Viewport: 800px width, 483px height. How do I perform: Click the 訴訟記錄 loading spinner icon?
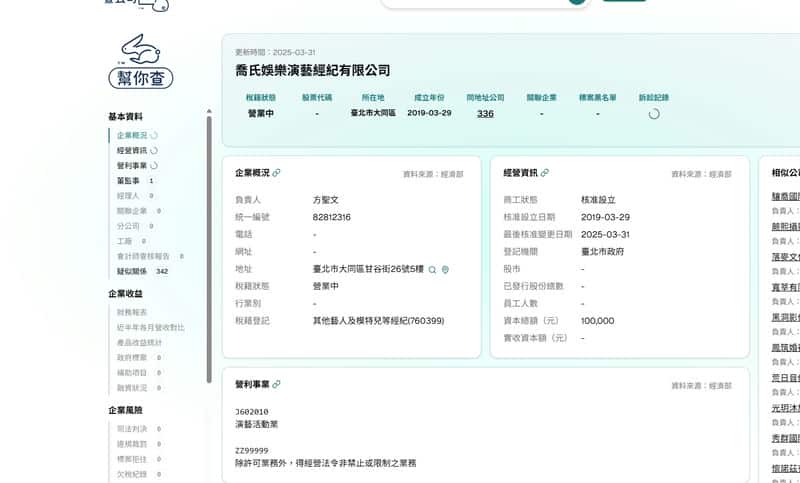[654, 114]
